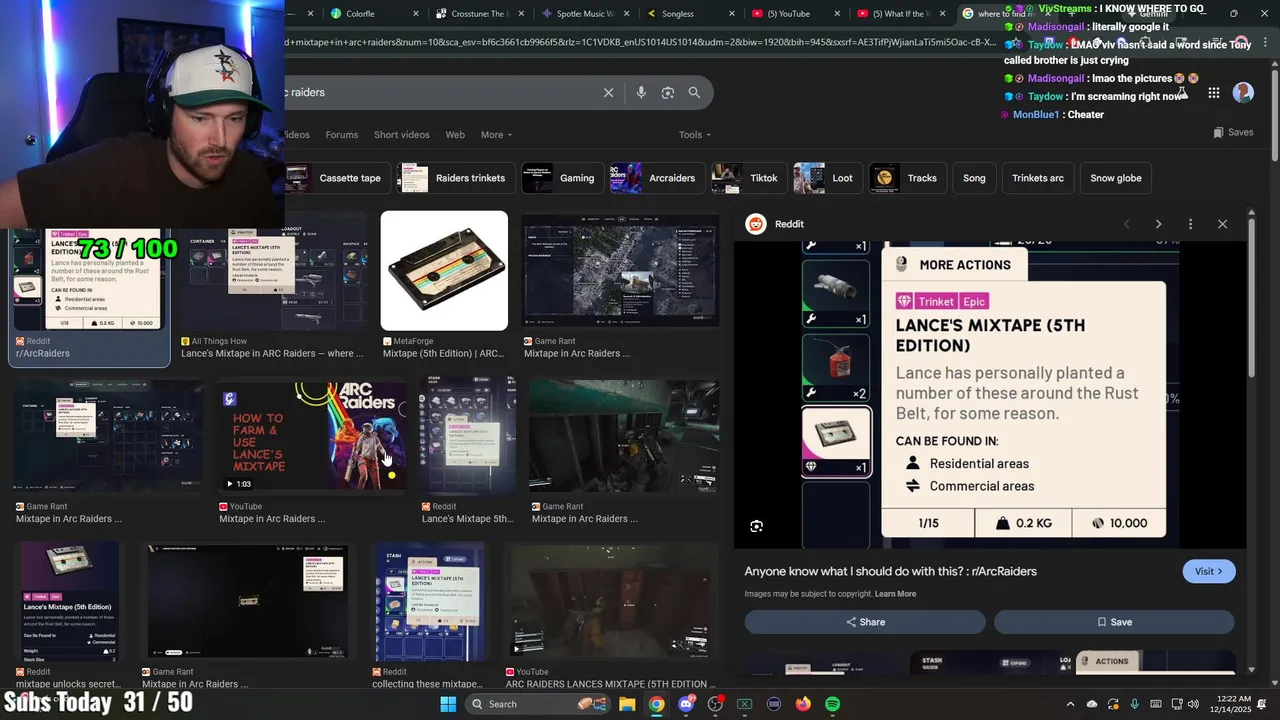Open Firefox from the taskbar
This screenshot has height=720, width=1280.
(x=803, y=704)
